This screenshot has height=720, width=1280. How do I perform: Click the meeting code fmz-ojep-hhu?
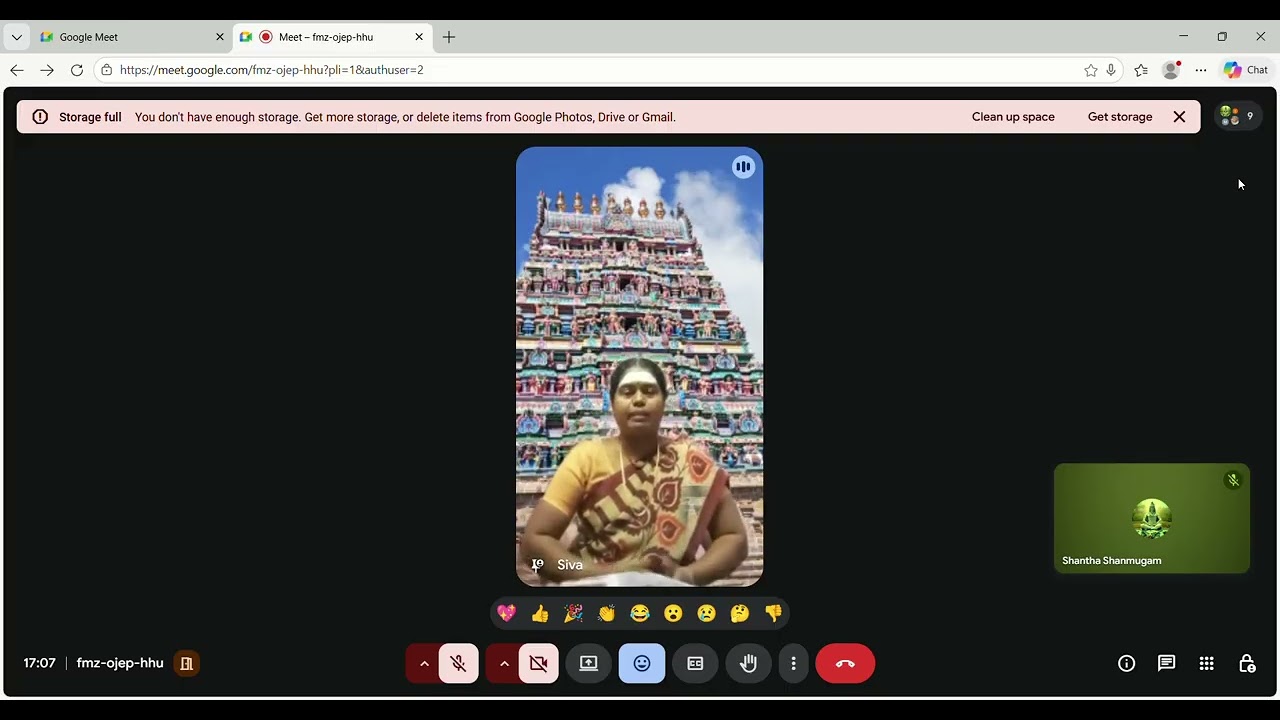tap(120, 663)
